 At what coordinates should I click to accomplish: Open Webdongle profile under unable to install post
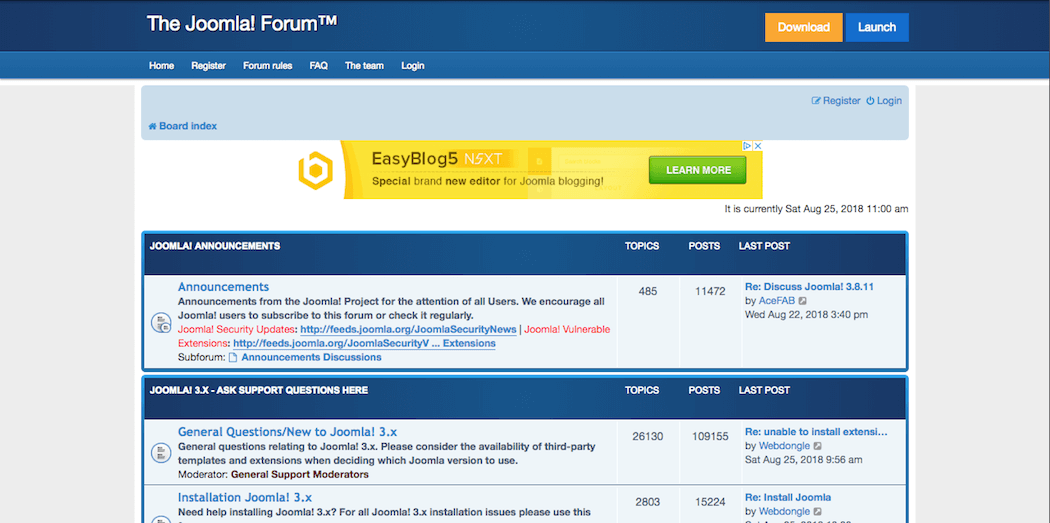[x=784, y=446]
